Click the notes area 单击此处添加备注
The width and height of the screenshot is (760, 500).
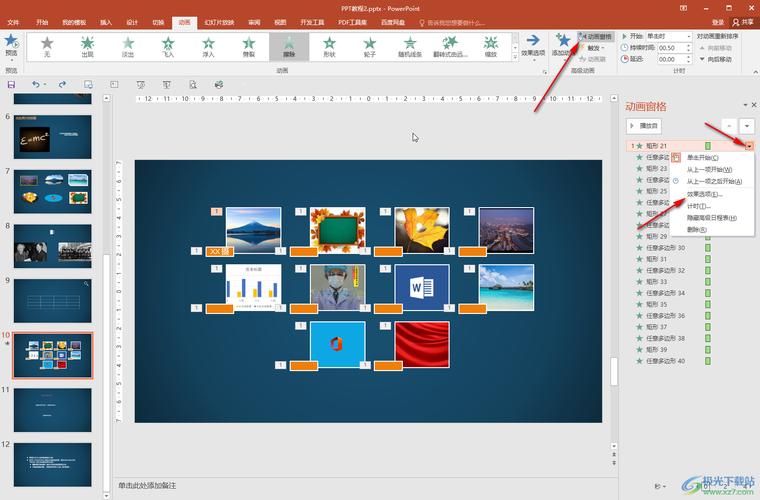147,485
